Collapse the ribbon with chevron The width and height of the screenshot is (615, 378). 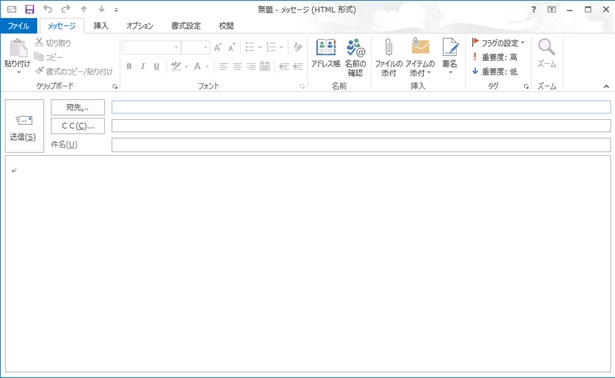click(606, 87)
